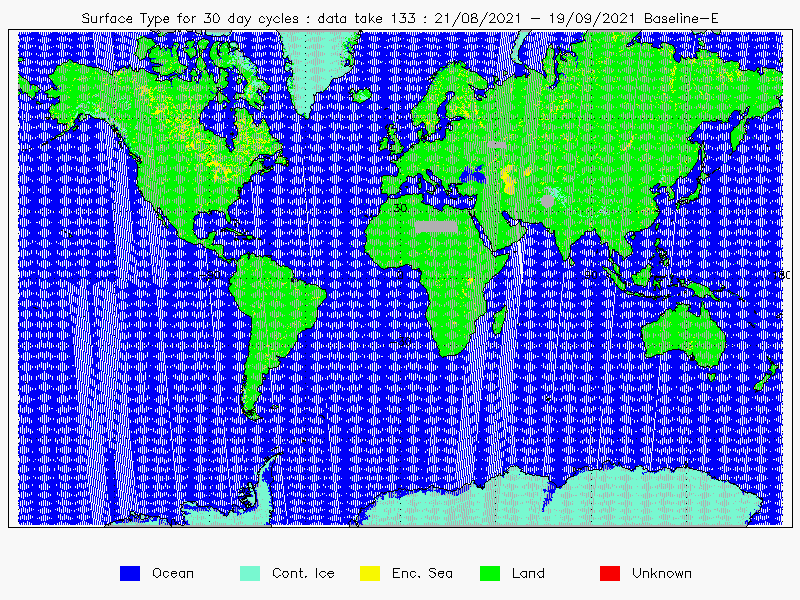Click the cyan Cont. Ice legend swatch

coord(250,573)
